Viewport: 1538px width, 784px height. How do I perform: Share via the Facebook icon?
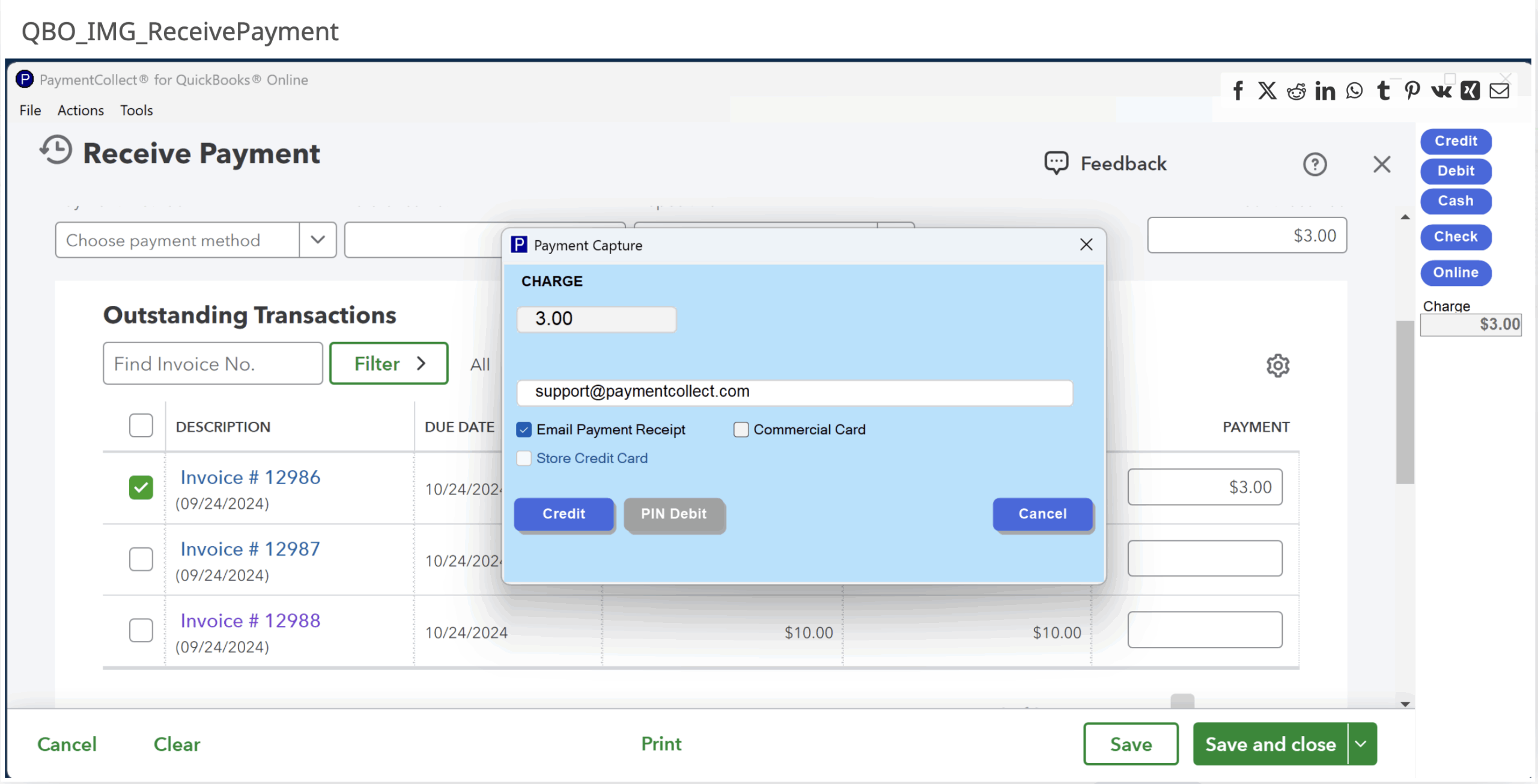click(x=1238, y=91)
